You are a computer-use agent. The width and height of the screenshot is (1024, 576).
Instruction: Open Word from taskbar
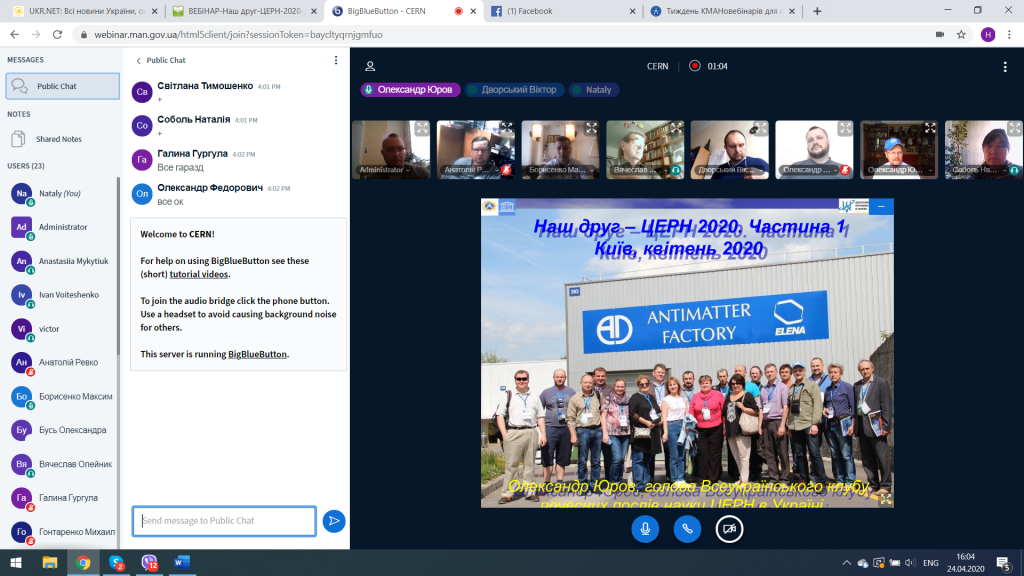(x=182, y=562)
